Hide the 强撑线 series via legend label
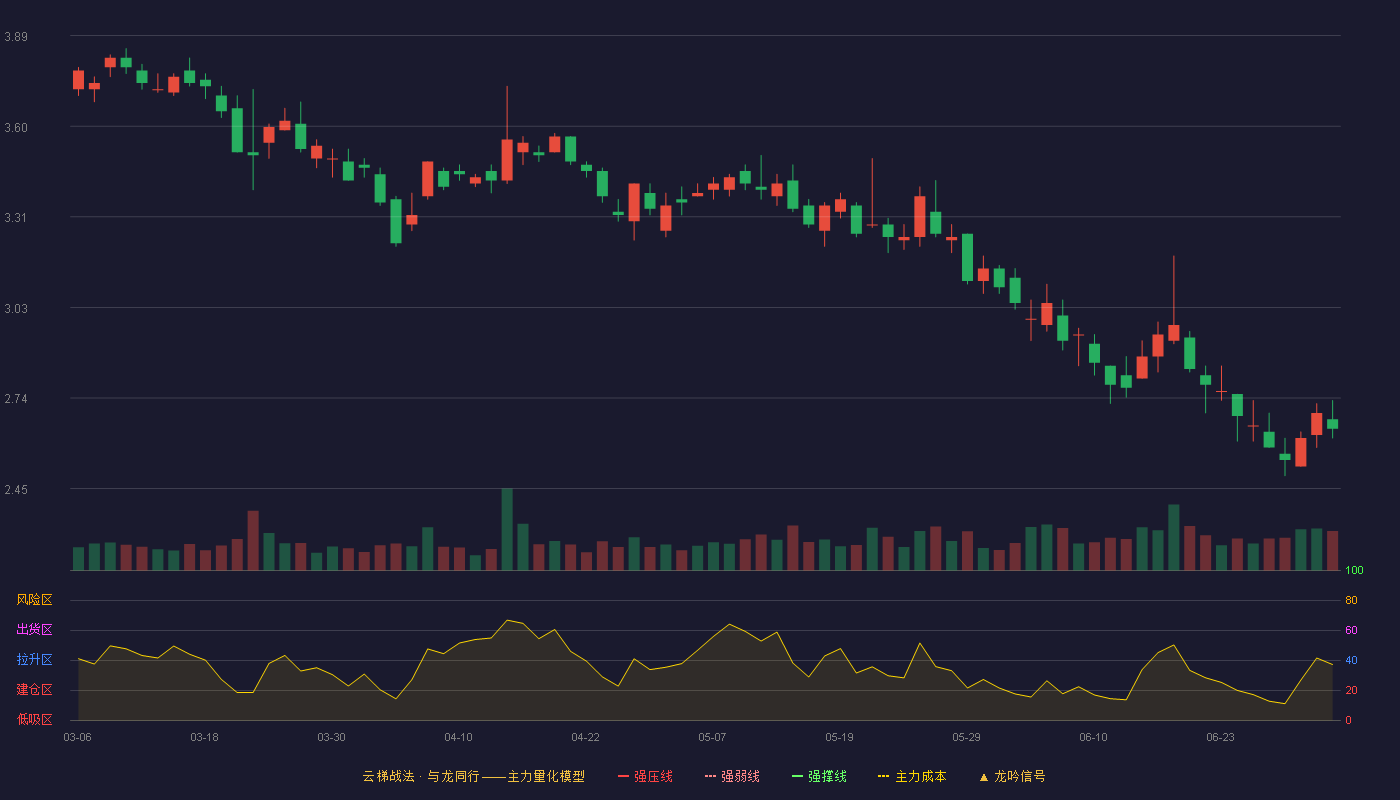The image size is (1400, 800). 827,776
